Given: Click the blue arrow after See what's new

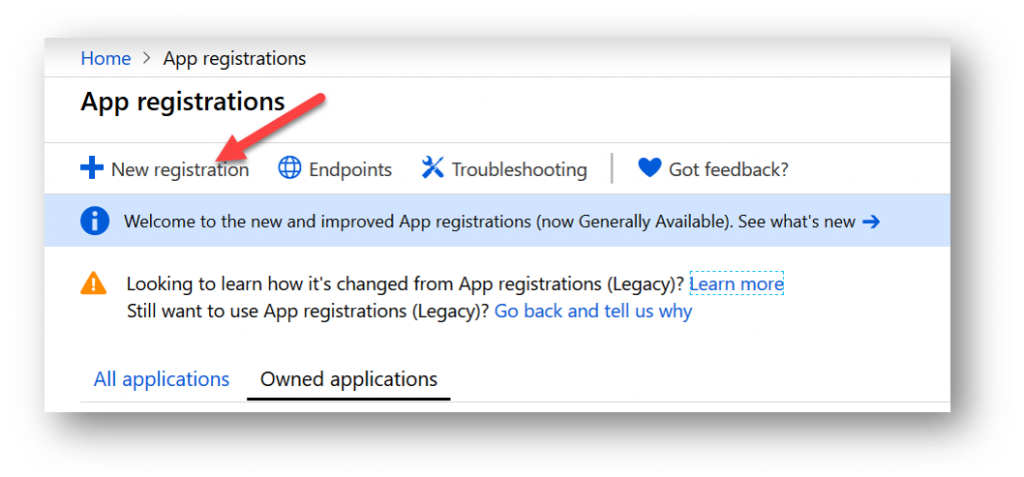Looking at the screenshot, I should click(871, 222).
